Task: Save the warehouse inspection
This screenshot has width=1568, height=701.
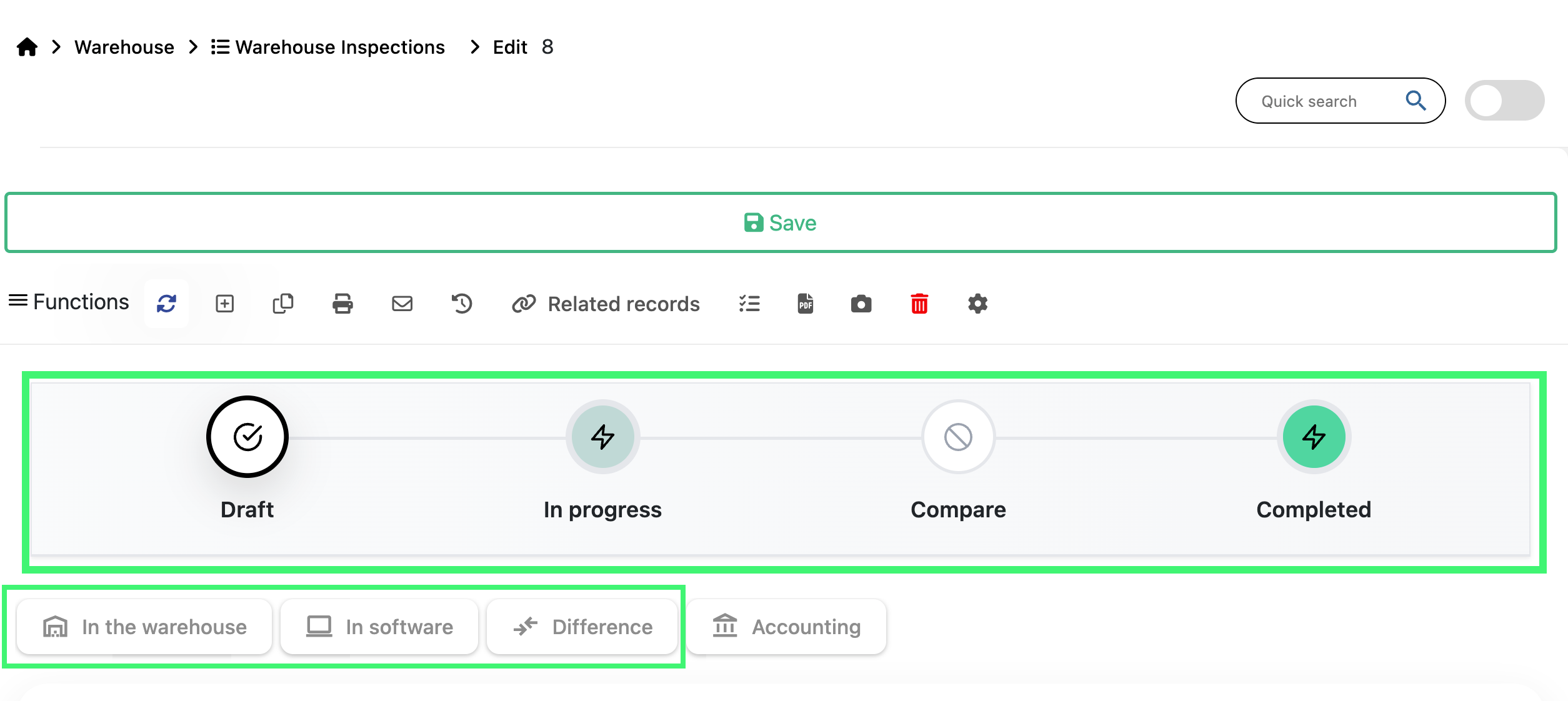Action: pos(781,222)
